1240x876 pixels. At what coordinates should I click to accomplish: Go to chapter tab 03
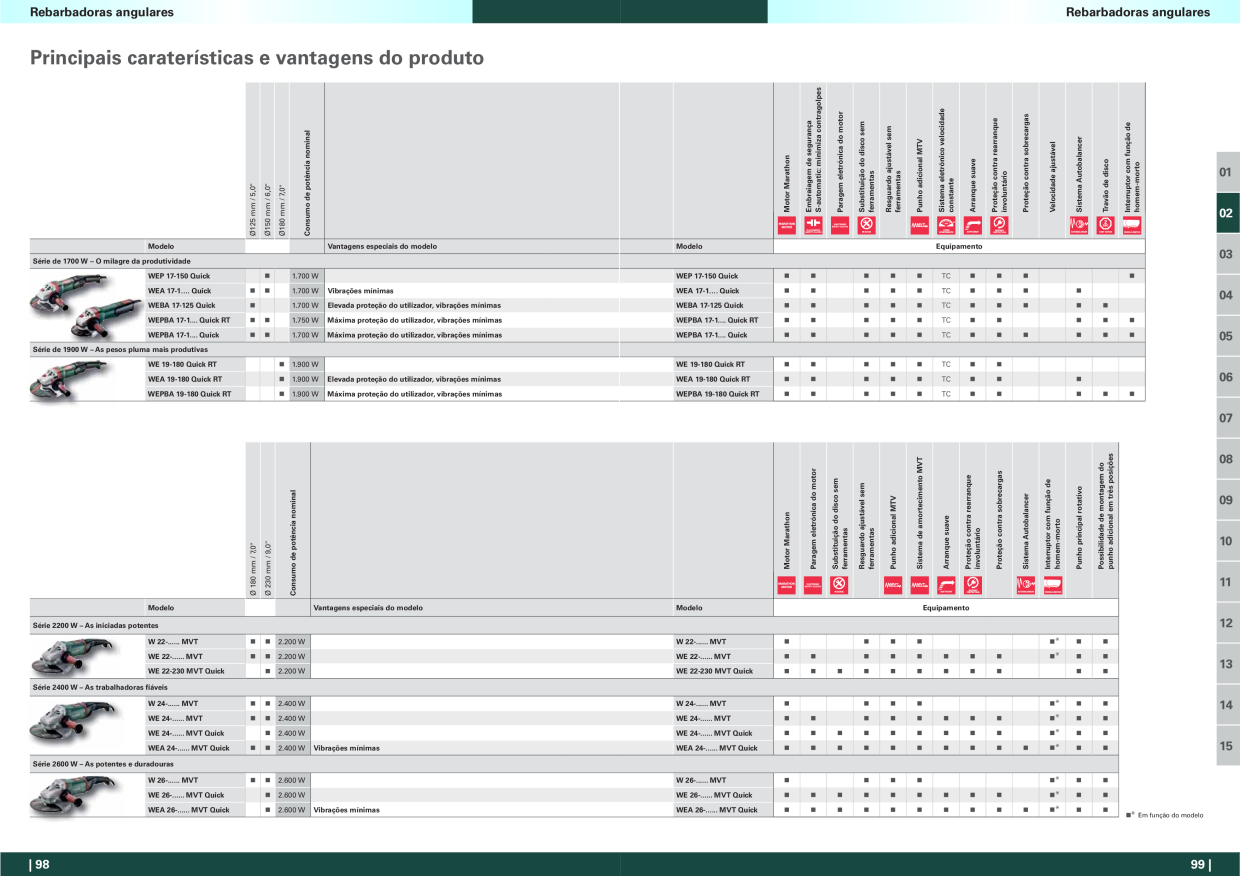(1228, 254)
